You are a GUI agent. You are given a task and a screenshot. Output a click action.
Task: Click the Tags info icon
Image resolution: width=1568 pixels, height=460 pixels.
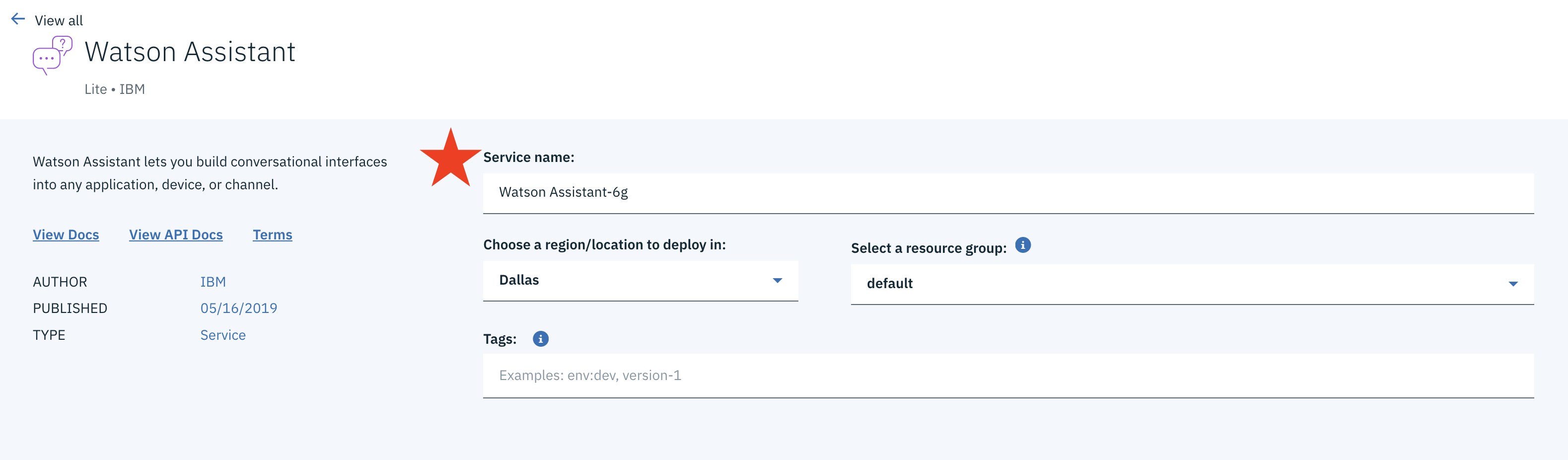[540, 339]
